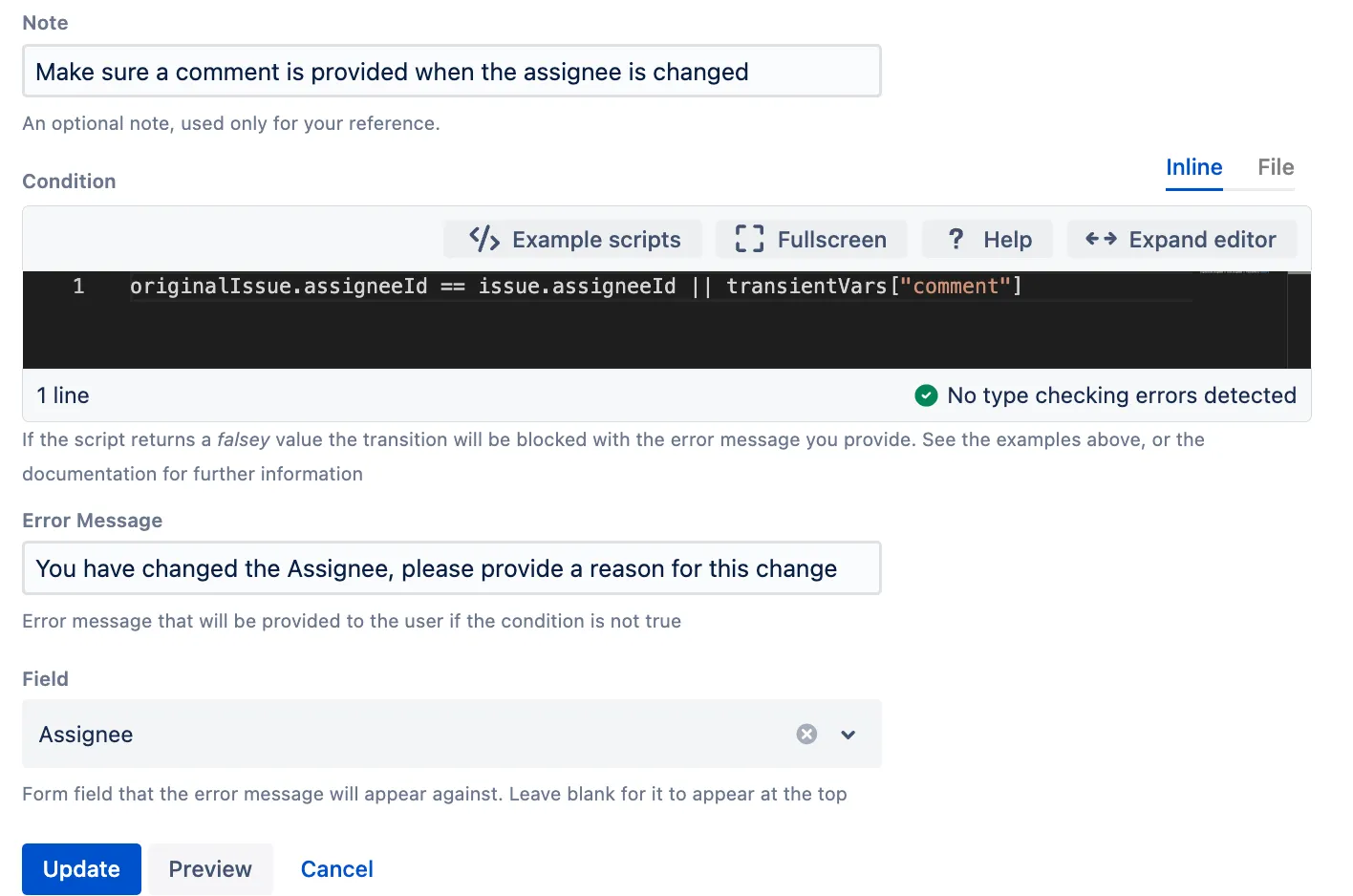Focus the Note input field
Image resolution: width=1353 pixels, height=896 pixels.
point(451,72)
